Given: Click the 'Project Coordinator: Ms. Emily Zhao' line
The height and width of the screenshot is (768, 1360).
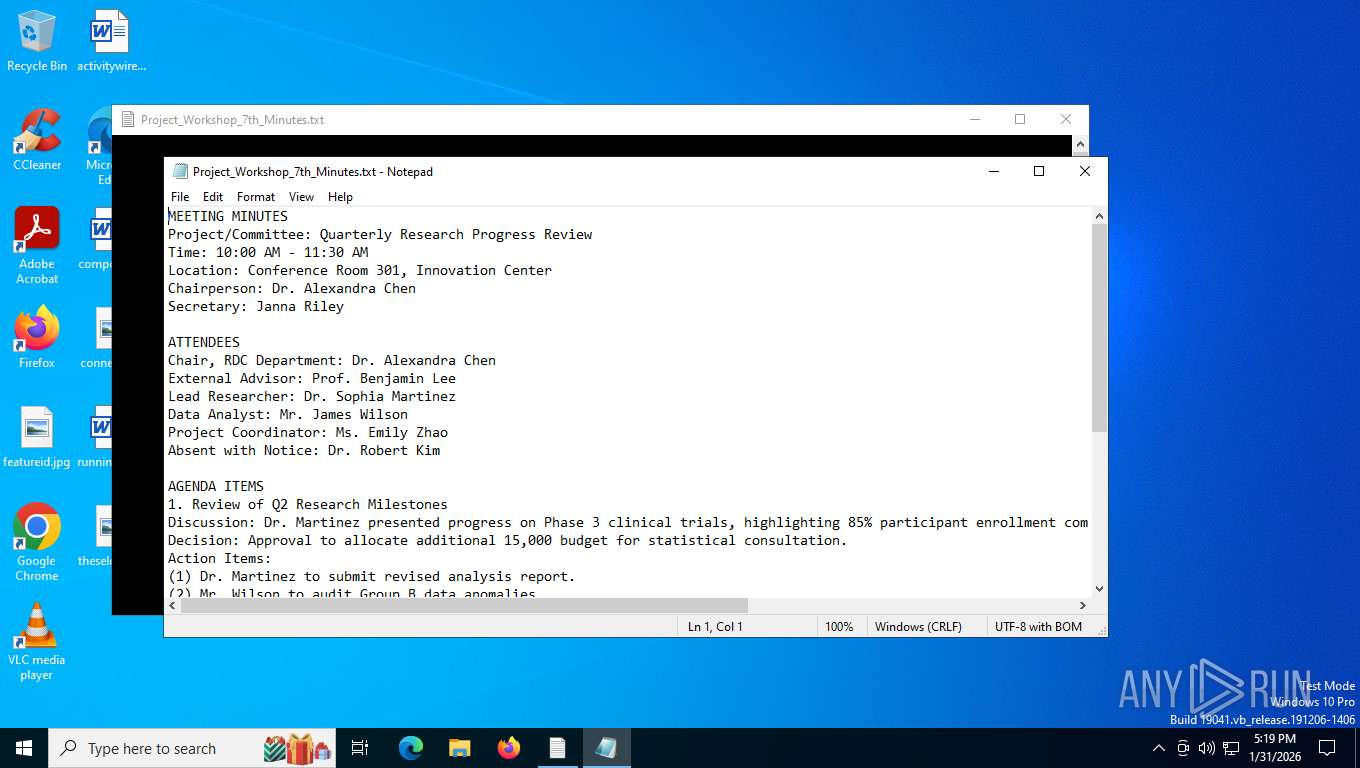Looking at the screenshot, I should coord(308,432).
